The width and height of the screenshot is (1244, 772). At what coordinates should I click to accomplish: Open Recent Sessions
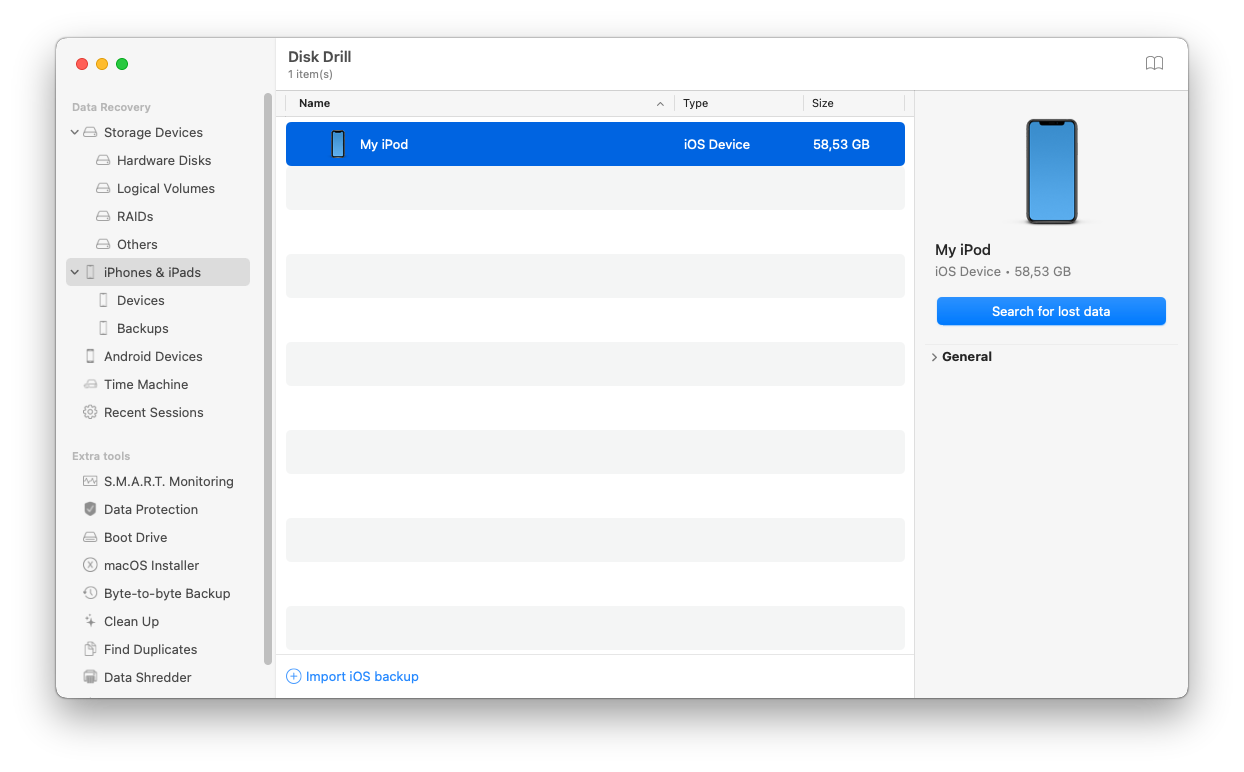(154, 412)
